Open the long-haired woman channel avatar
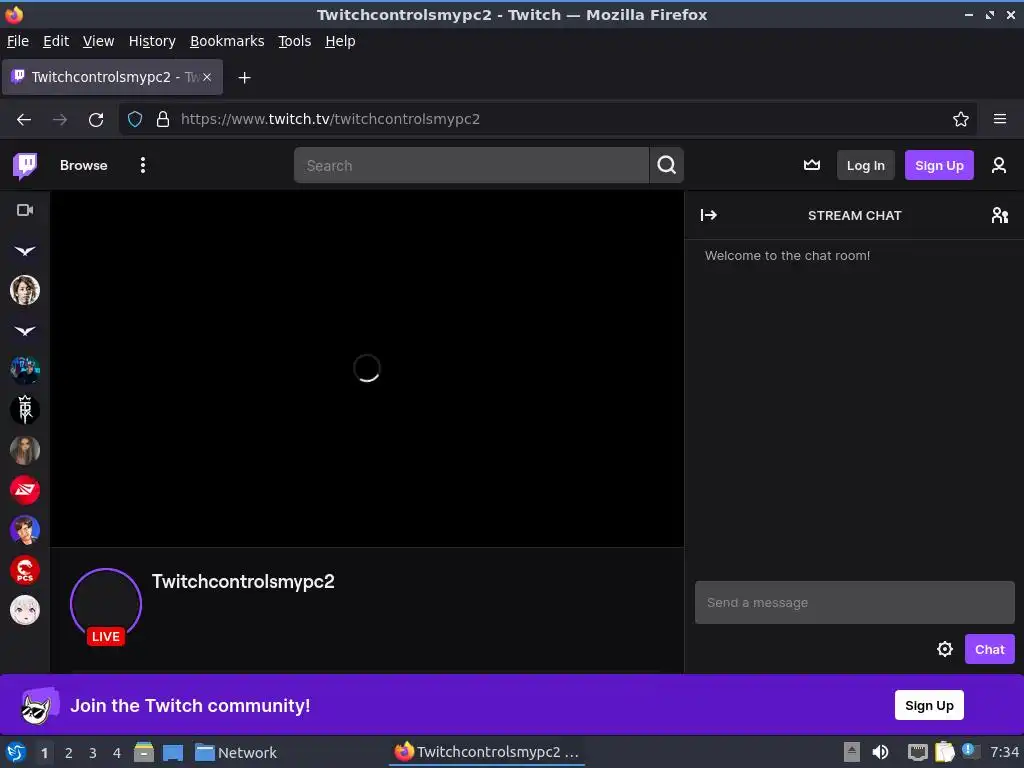The height and width of the screenshot is (768, 1024). click(25, 450)
